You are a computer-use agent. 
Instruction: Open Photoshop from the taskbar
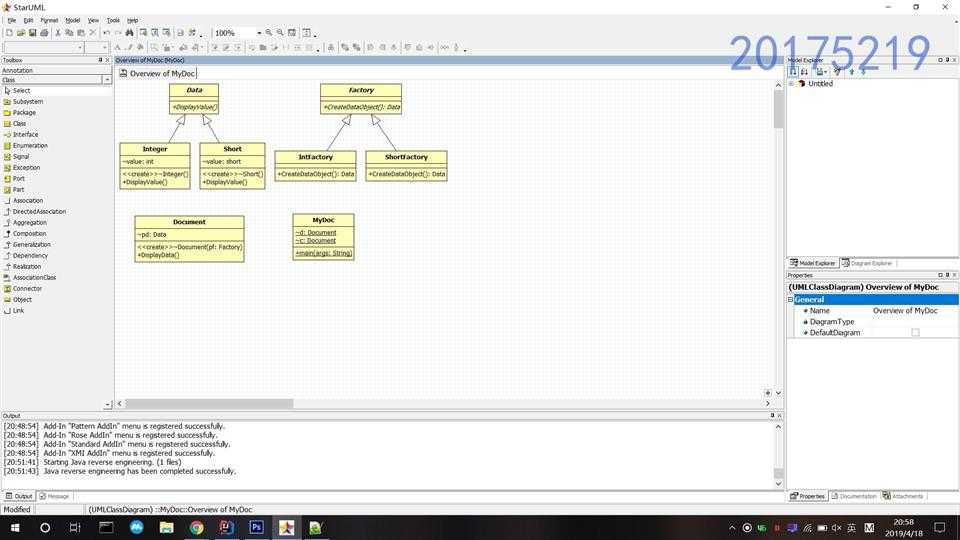[x=256, y=527]
